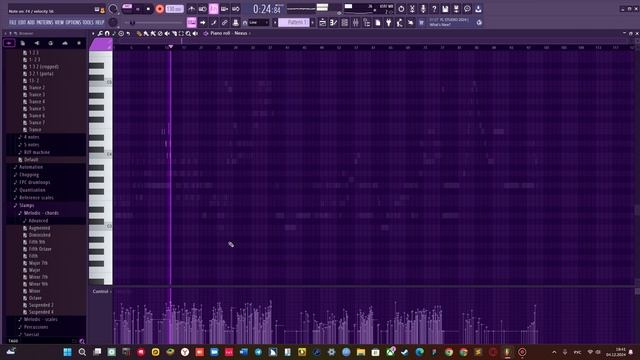Click the main pitch knob
The height and width of the screenshot is (360, 640).
pos(113,23)
